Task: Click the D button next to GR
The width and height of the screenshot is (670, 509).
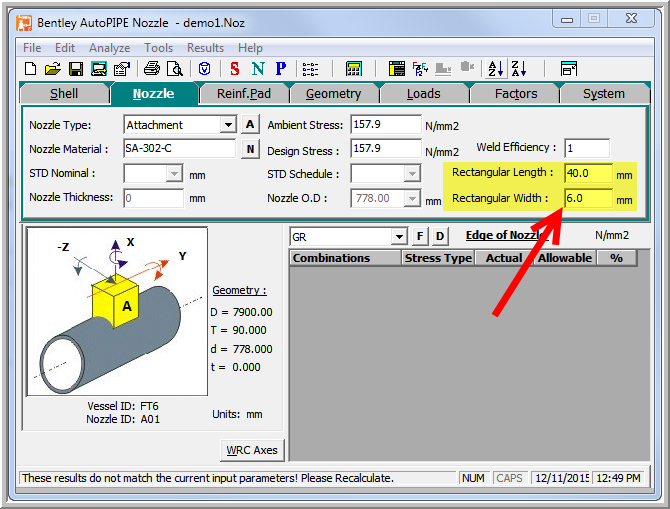Action: (440, 236)
